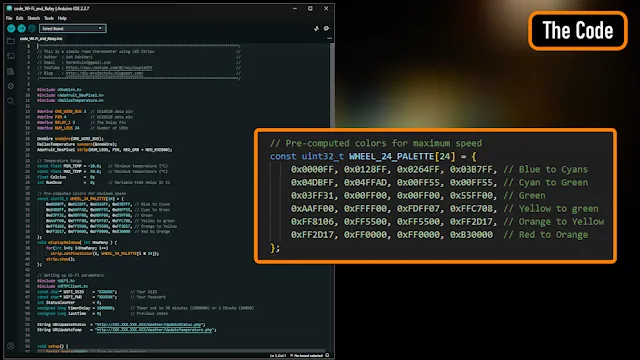Open the notifications bell in status bar
This screenshot has width=640, height=360.
[x=327, y=356]
